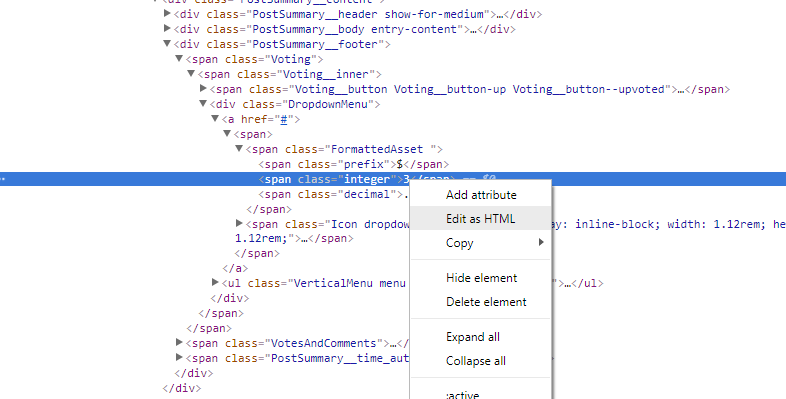Collapse the DropdownMenu div node
The image size is (786, 399).
[x=203, y=104]
